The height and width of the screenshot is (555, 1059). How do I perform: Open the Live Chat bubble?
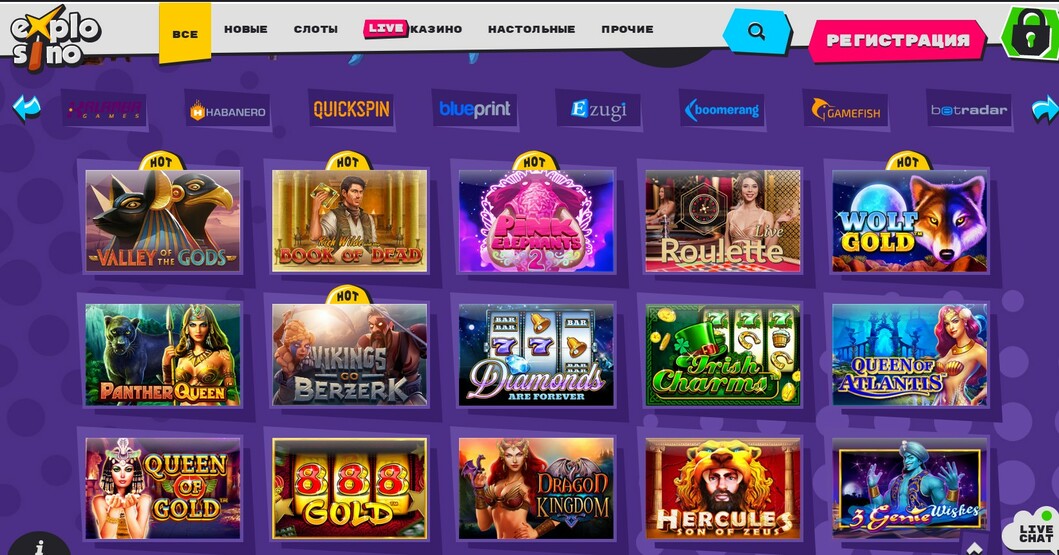[x=1033, y=529]
